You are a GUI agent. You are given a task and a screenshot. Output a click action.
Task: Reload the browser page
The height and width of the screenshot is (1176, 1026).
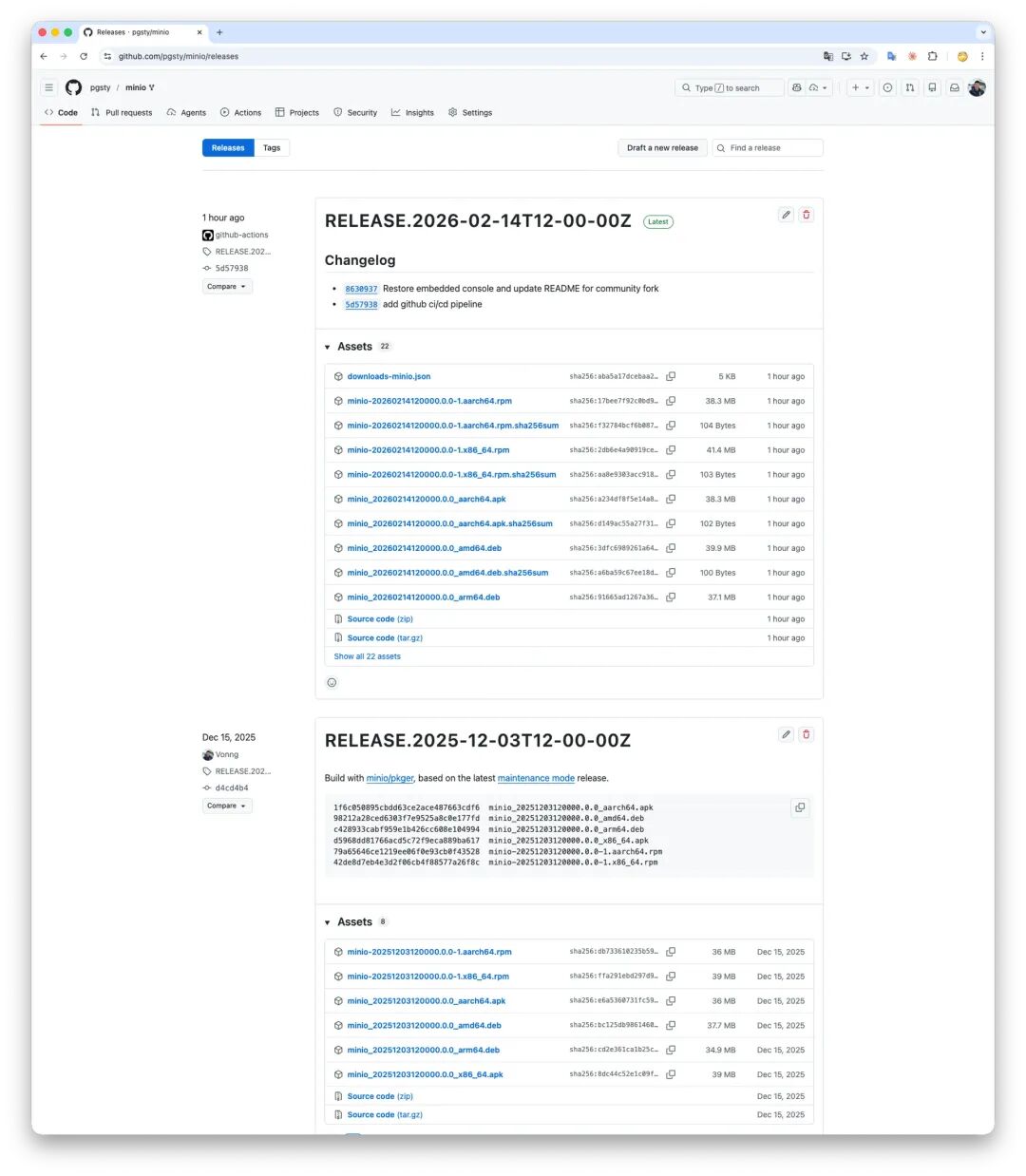point(84,56)
